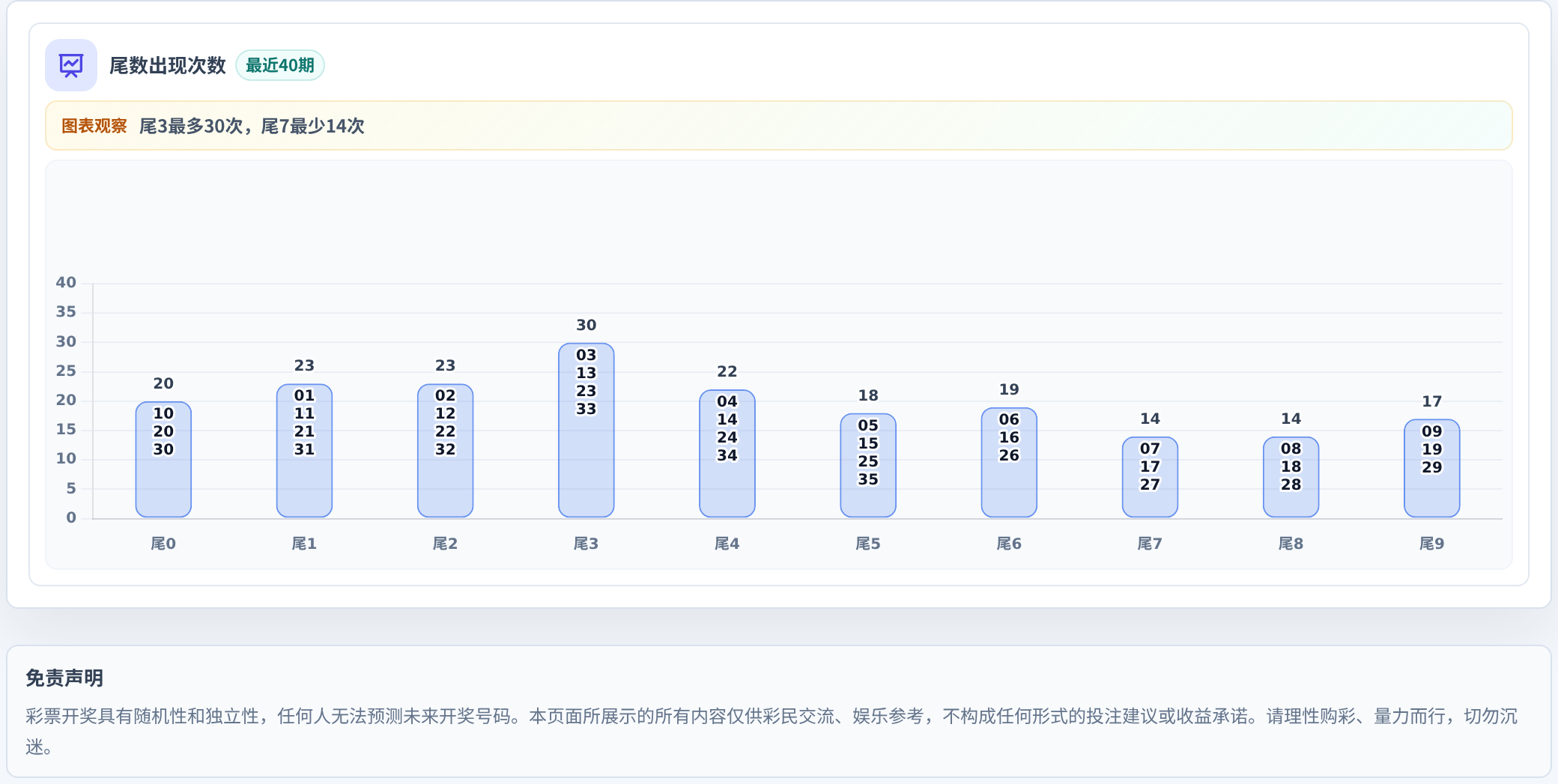This screenshot has height=784, width=1558.
Task: Click number 31 inside the 尾1 bar
Action: [304, 449]
